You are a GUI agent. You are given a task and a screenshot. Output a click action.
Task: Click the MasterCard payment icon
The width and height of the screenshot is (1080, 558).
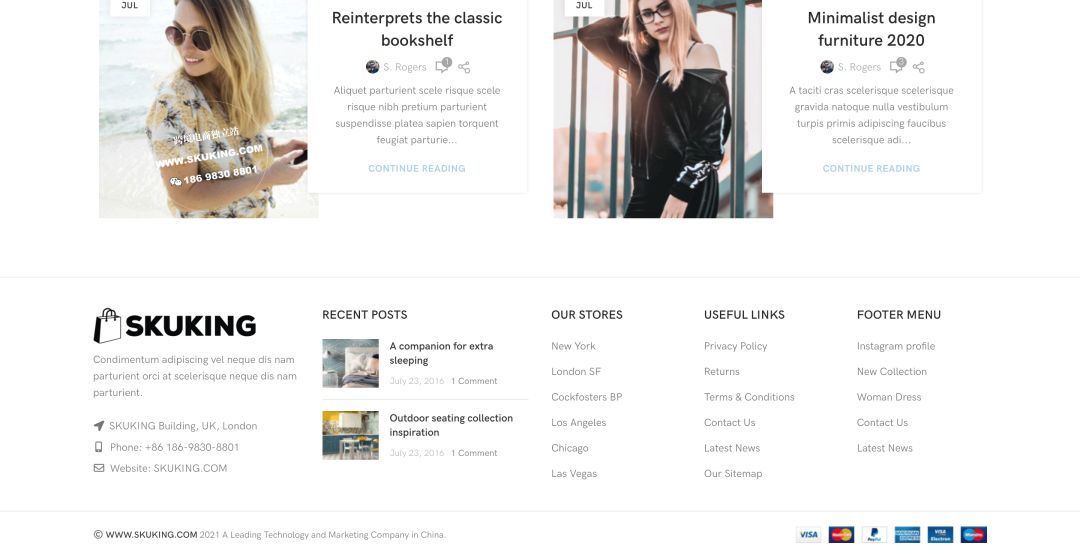[x=841, y=535]
